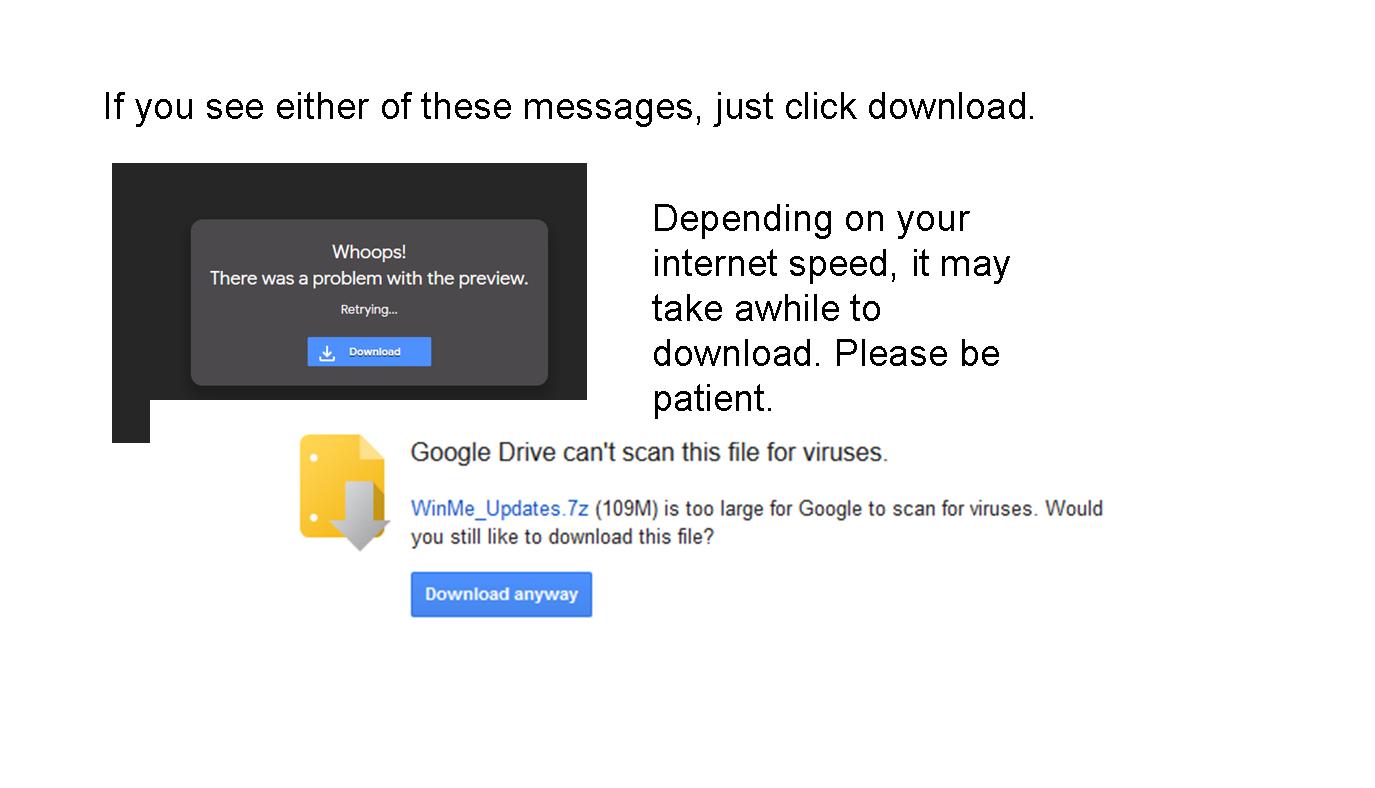
Task: Click the 'problem with the preview' message
Action: pos(369,278)
